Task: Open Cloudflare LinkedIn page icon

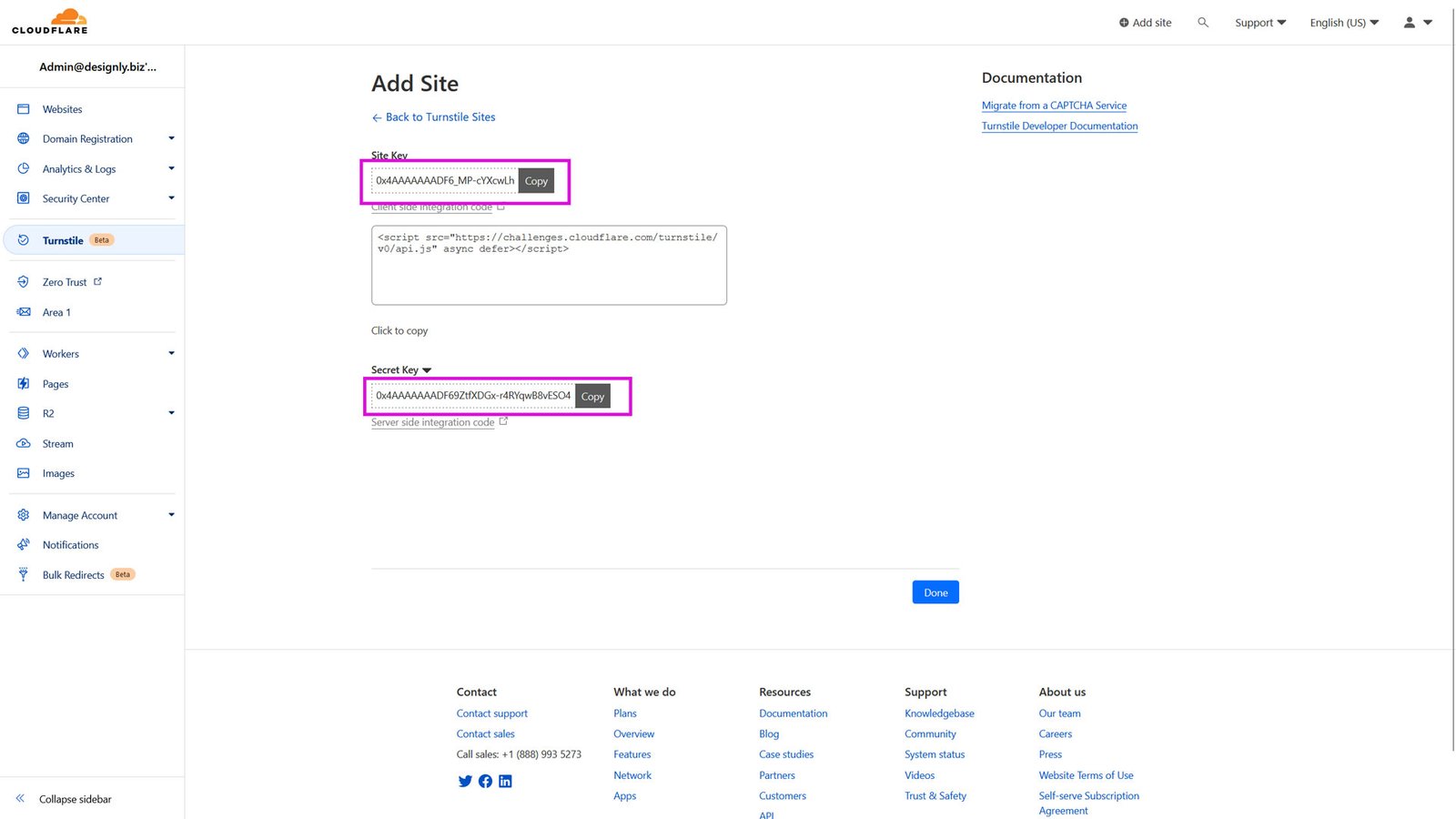Action: point(505,781)
